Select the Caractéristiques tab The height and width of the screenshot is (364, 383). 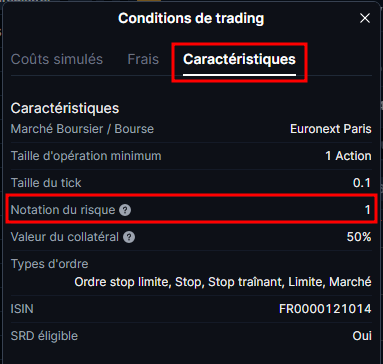point(239,59)
